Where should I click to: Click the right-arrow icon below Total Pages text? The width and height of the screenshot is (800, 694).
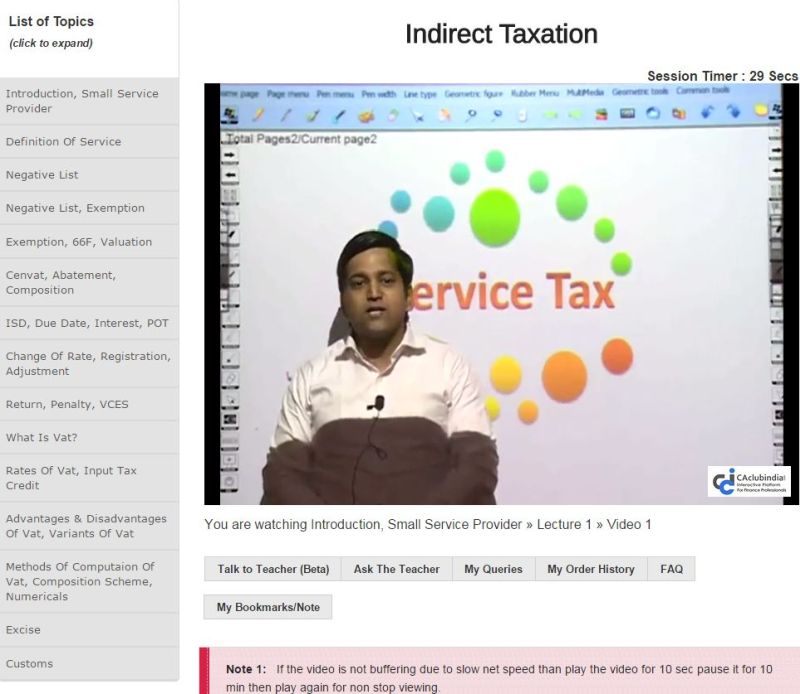pos(230,156)
